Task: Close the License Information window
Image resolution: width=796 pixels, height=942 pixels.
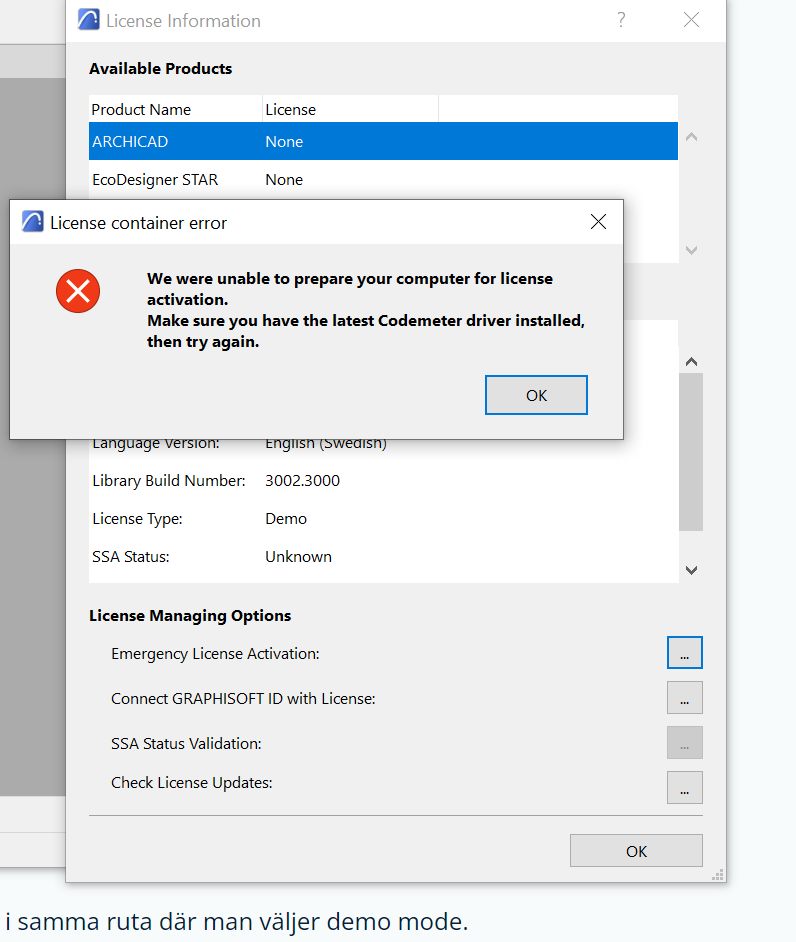Action: pyautogui.click(x=691, y=20)
